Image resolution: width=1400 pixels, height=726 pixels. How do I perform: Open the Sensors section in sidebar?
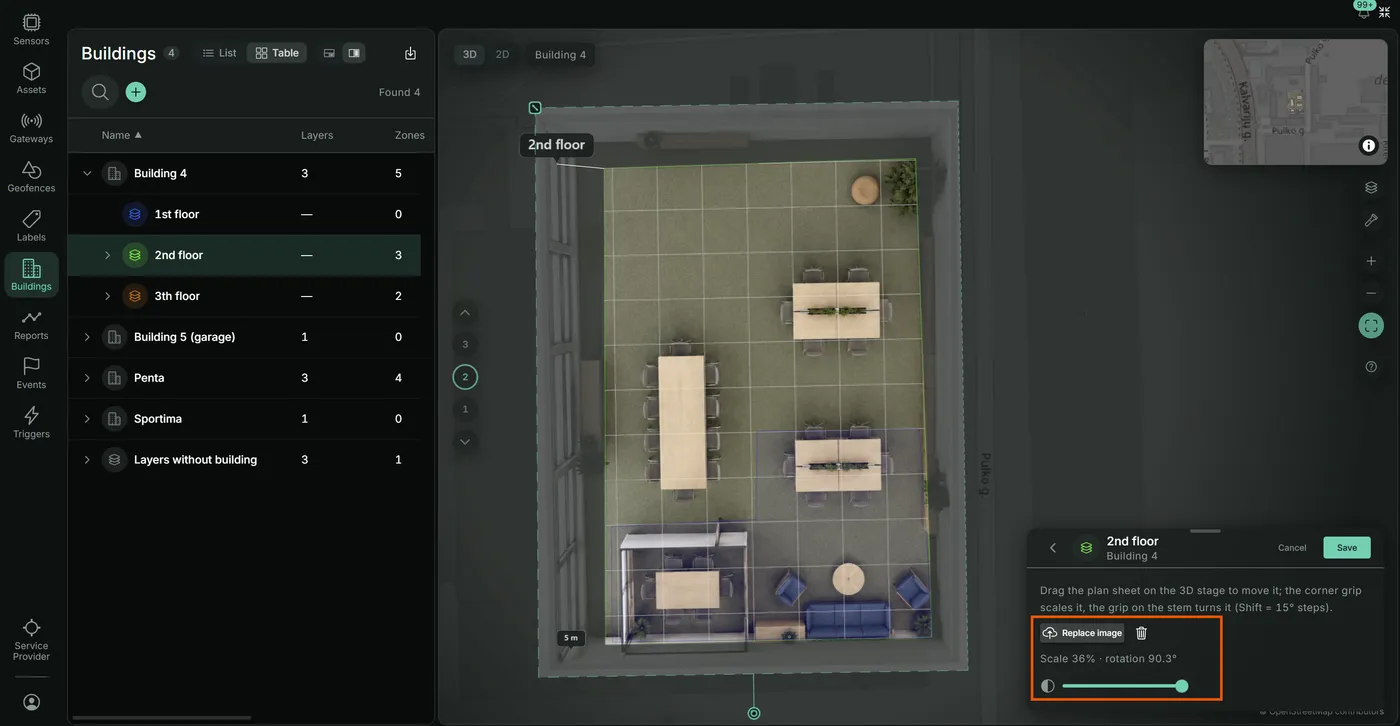(x=31, y=29)
